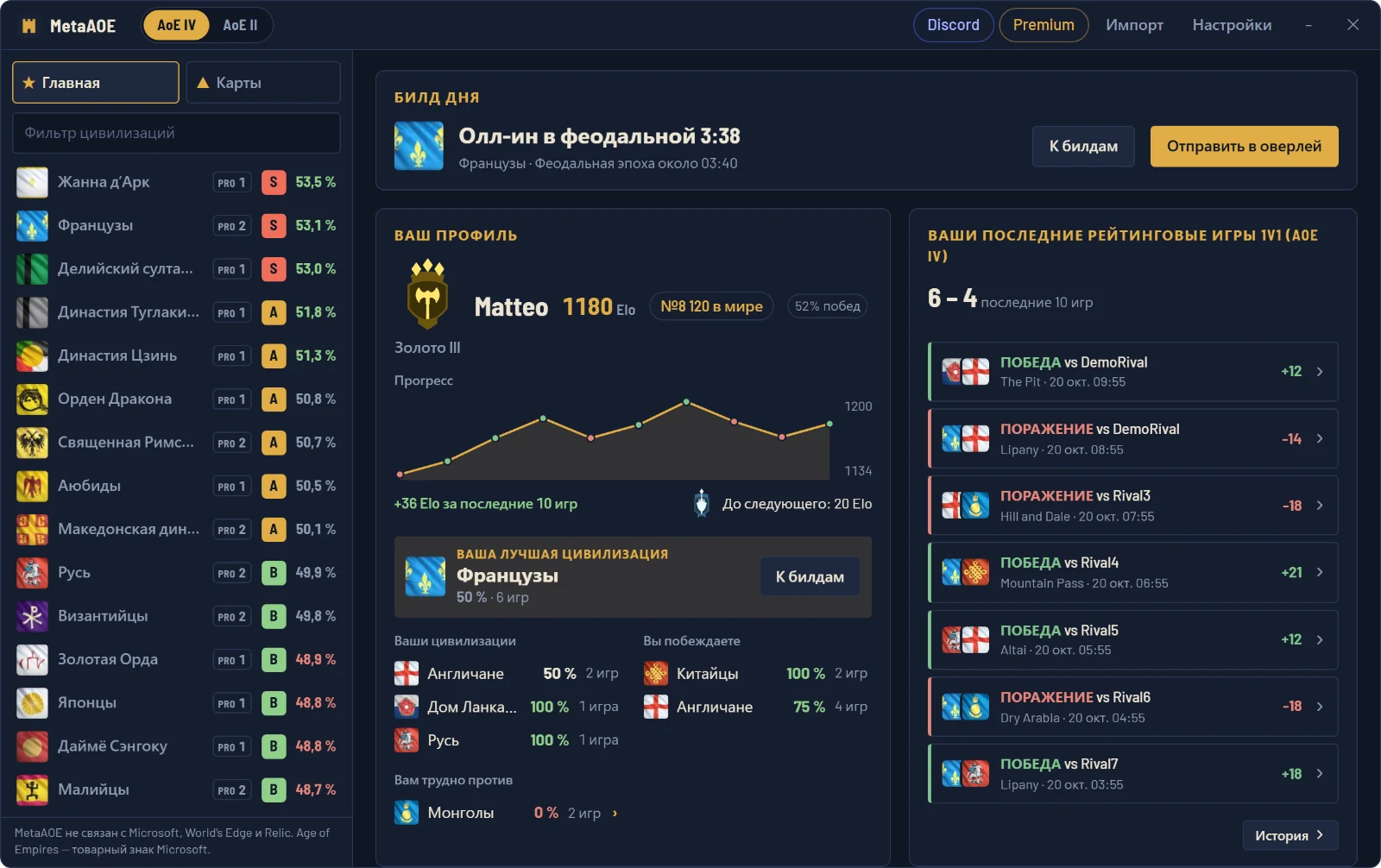Screen dimensions: 1381x868
Task: Click the Орден Дракона flag icon
Action: click(x=32, y=399)
